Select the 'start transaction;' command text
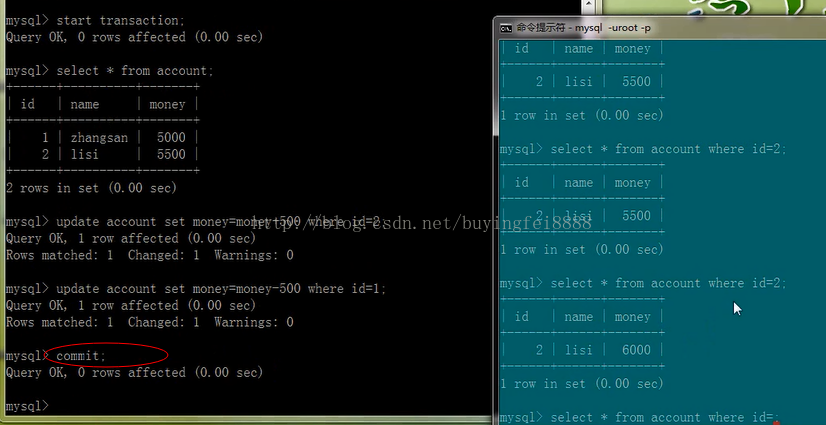Viewport: 826px width, 425px height. (121, 21)
